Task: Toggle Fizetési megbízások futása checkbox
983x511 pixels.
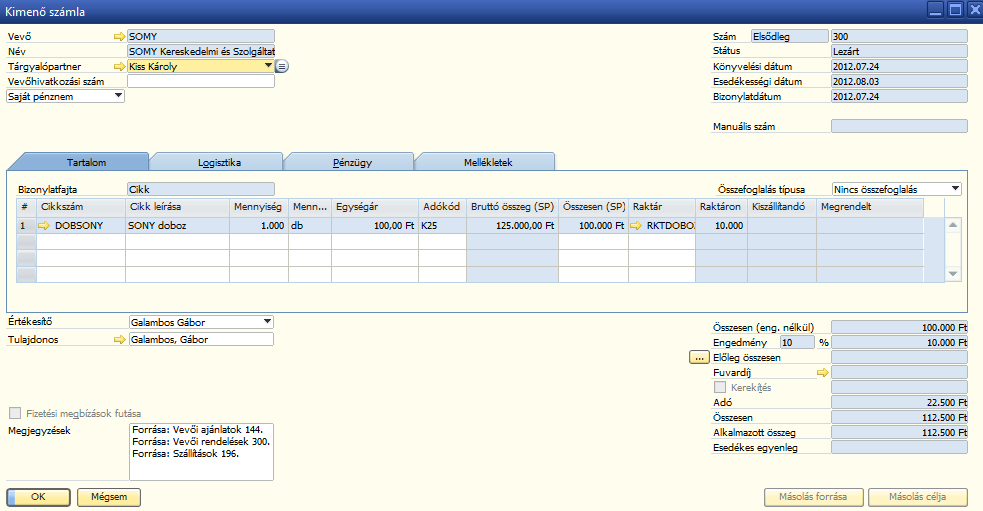Action: 14,413
